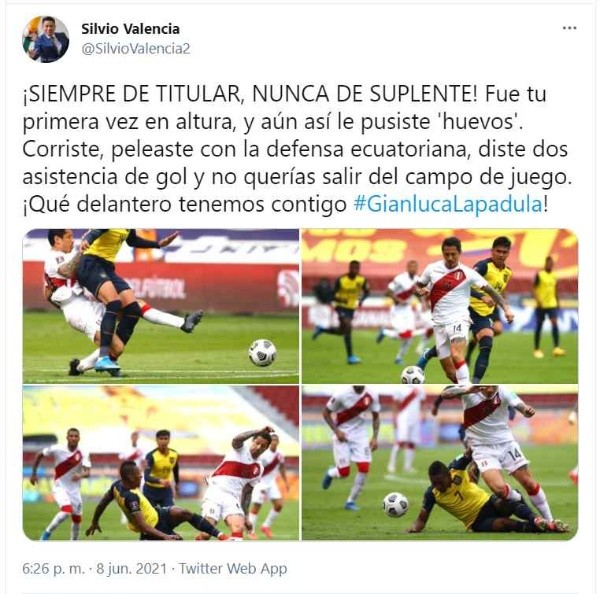Open the Silvio Valencia display name

[x=130, y=29]
